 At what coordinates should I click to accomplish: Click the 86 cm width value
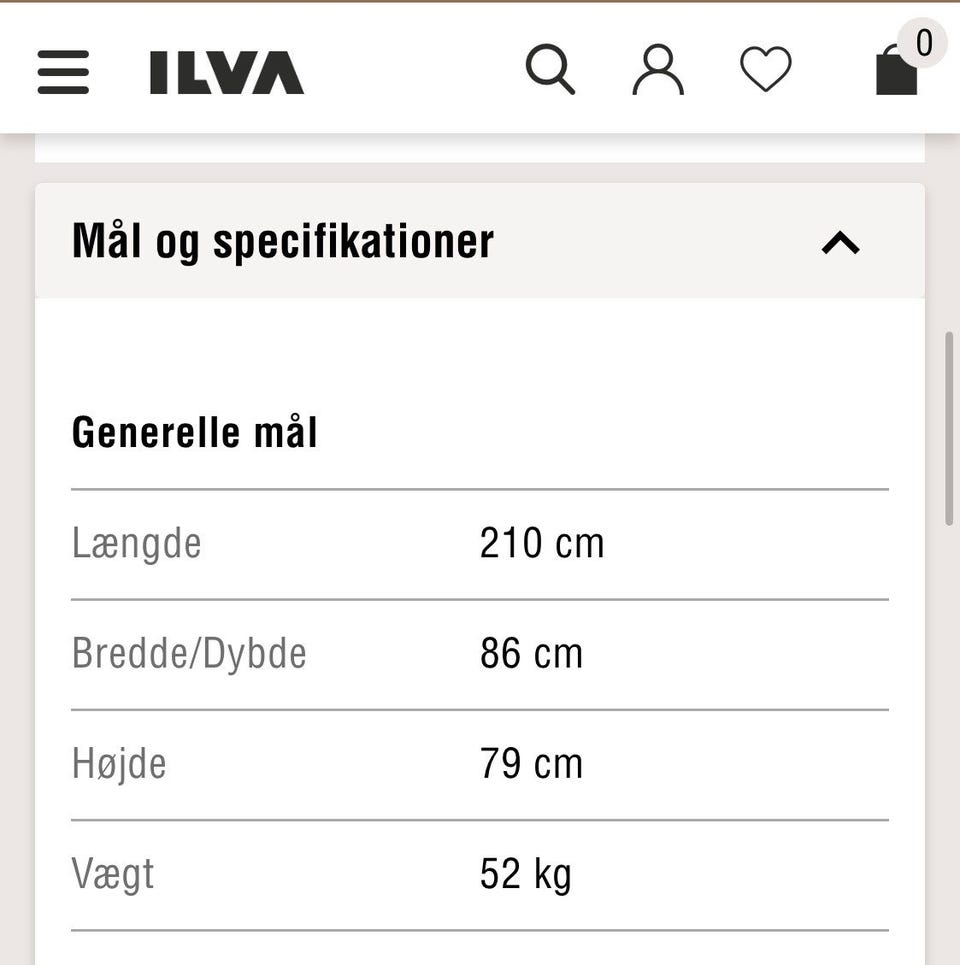[531, 654]
